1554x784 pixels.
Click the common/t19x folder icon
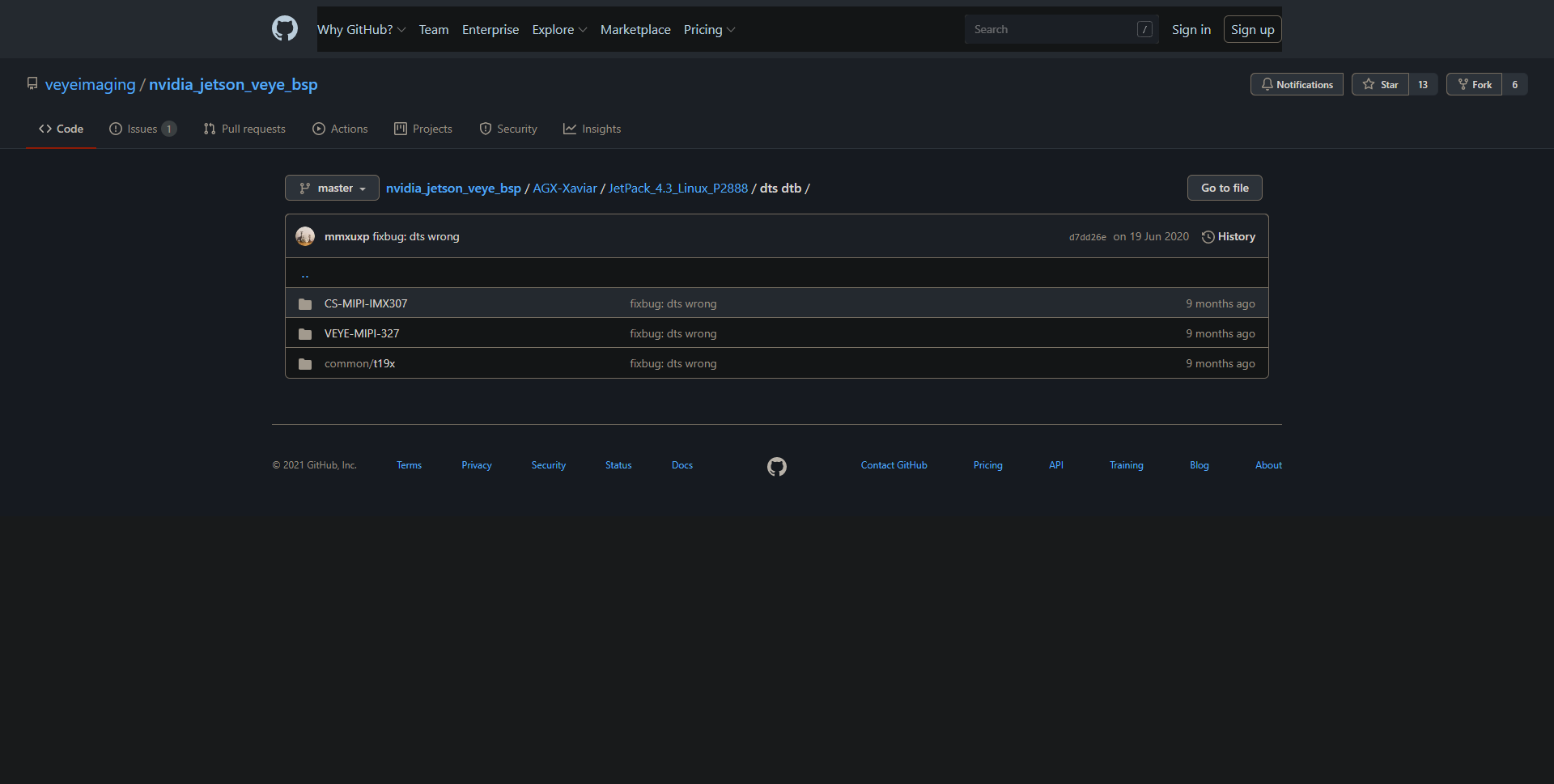(x=305, y=364)
